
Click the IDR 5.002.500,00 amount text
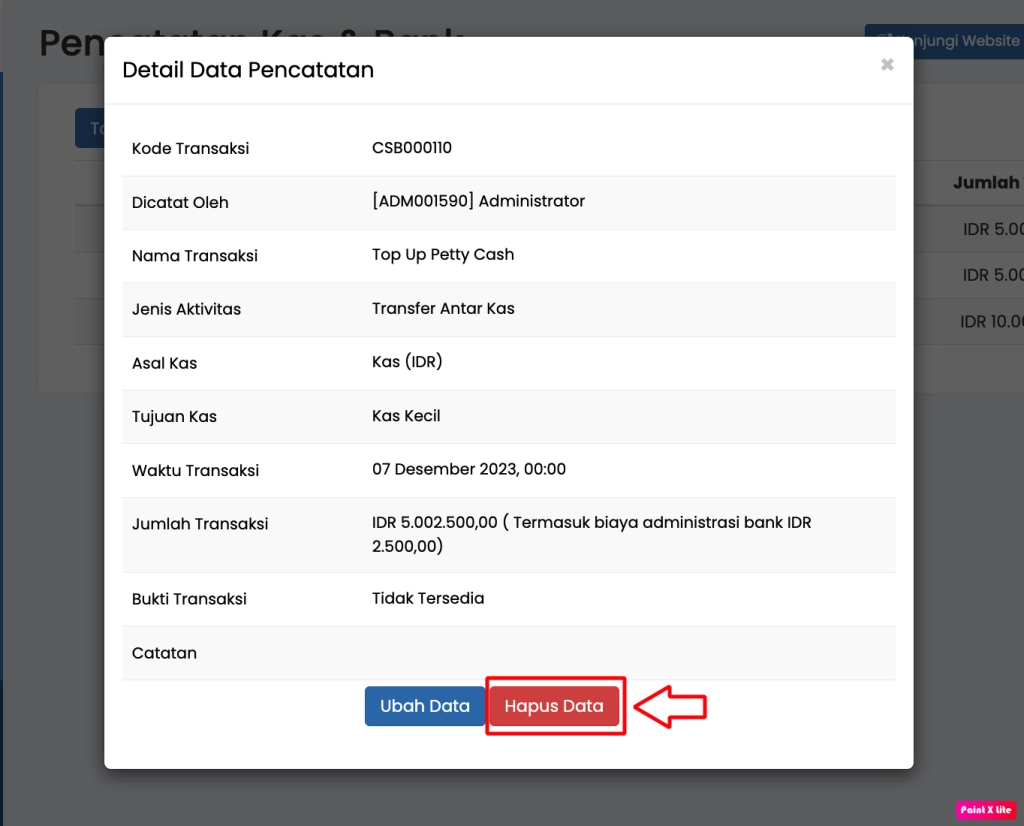click(x=435, y=523)
